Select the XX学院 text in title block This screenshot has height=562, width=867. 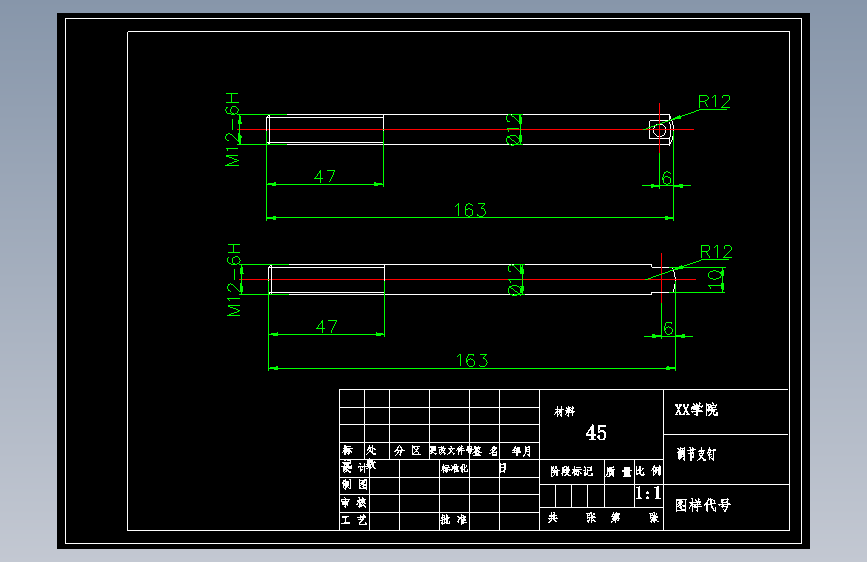696,410
